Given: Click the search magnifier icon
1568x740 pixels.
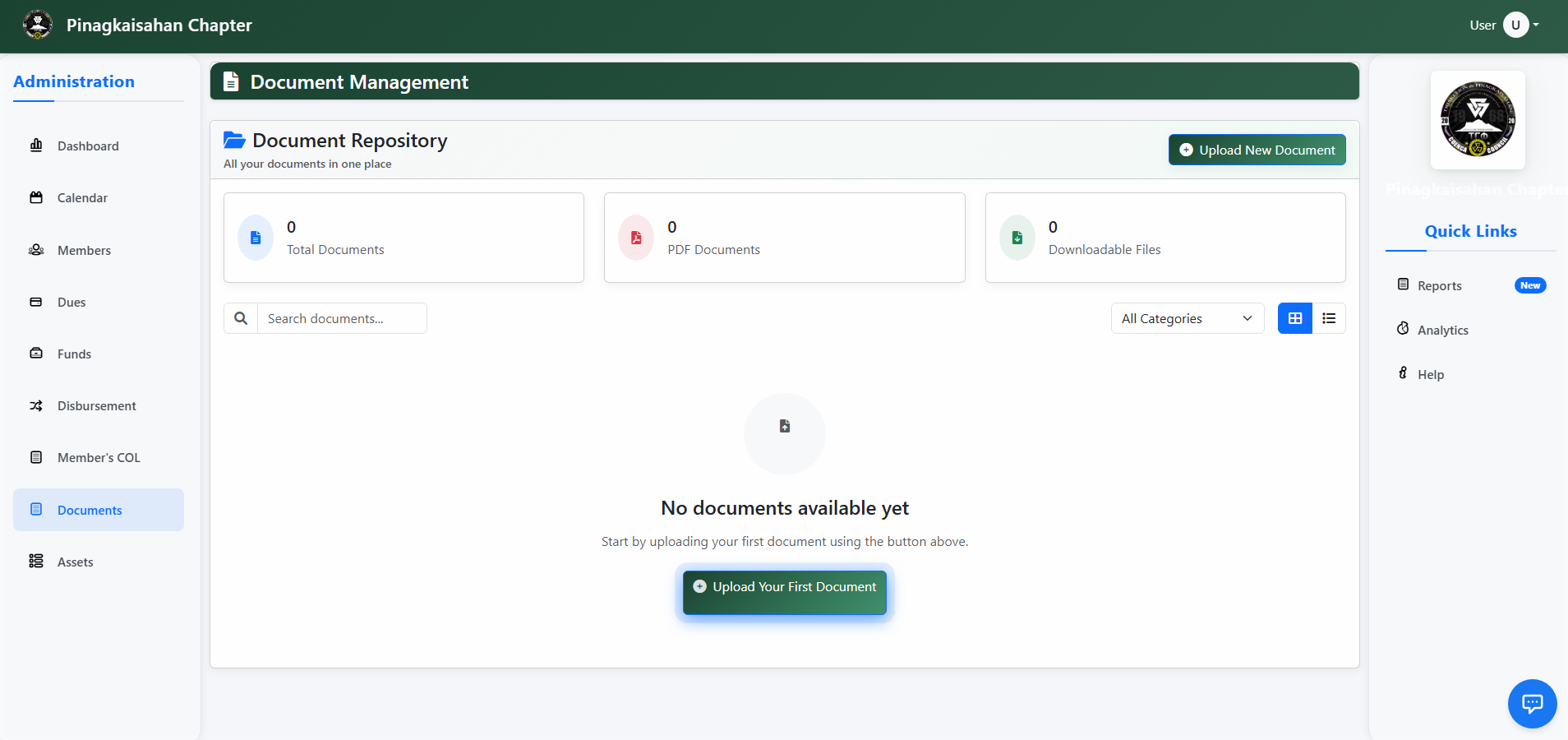Looking at the screenshot, I should (x=241, y=318).
